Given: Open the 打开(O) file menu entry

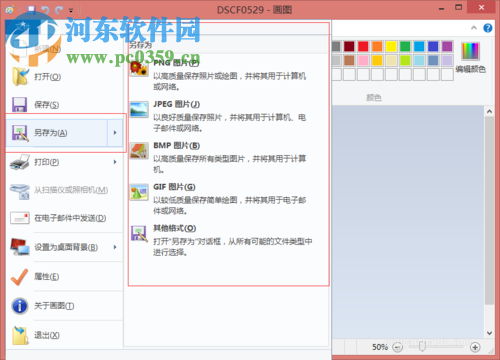Looking at the screenshot, I should (x=64, y=77).
